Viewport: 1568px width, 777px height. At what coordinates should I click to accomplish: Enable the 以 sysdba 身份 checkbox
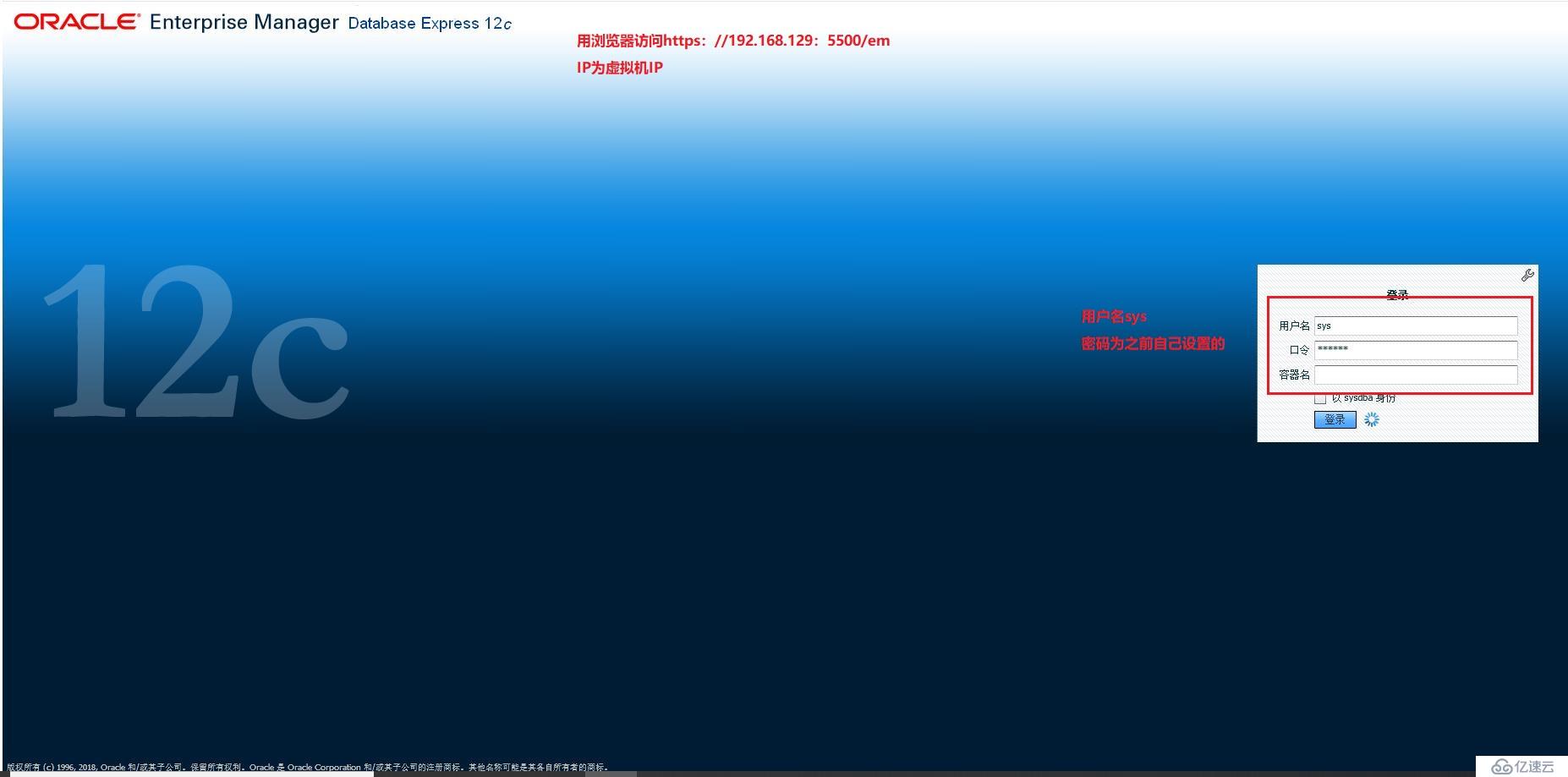[1320, 398]
